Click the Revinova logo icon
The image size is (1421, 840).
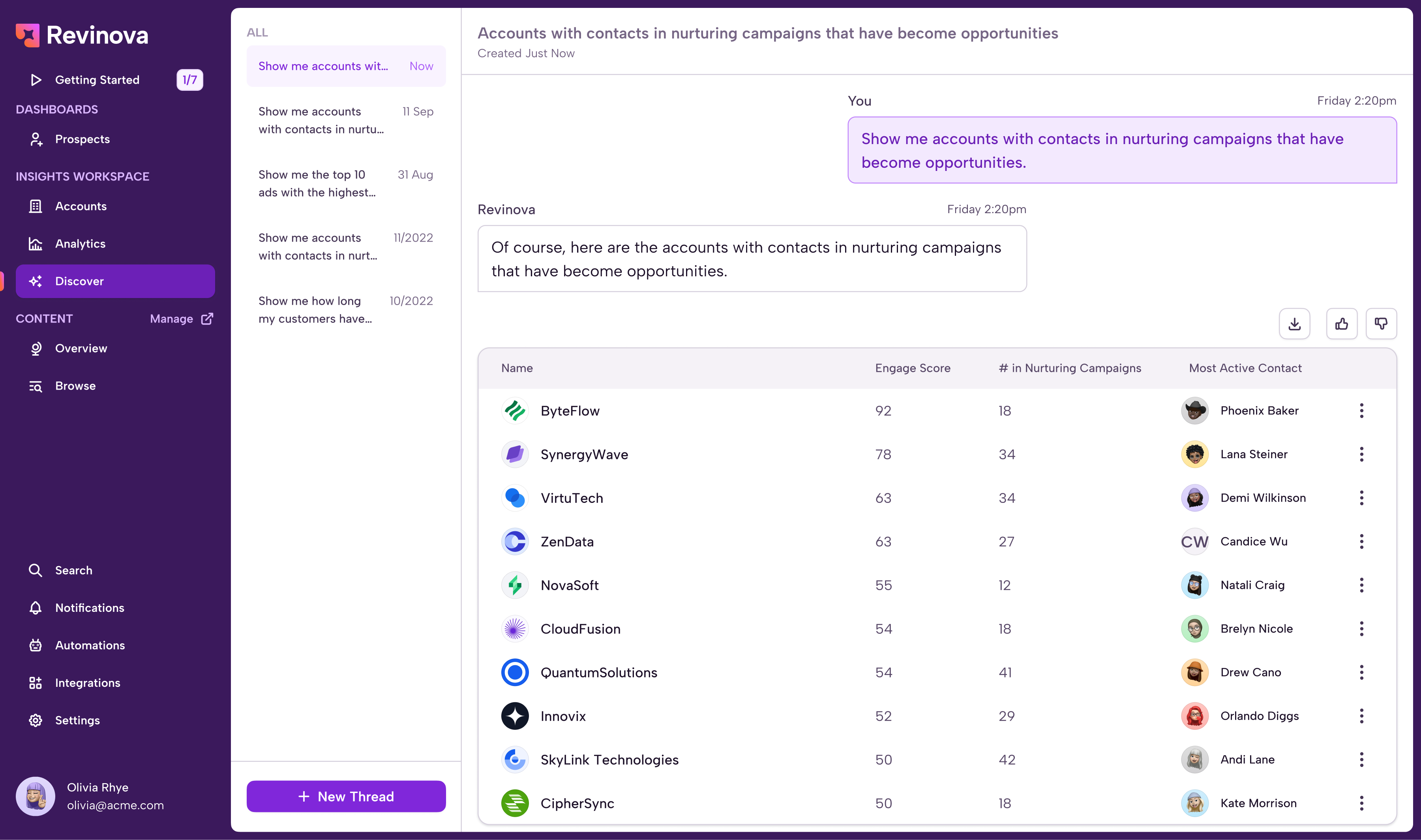[x=27, y=35]
